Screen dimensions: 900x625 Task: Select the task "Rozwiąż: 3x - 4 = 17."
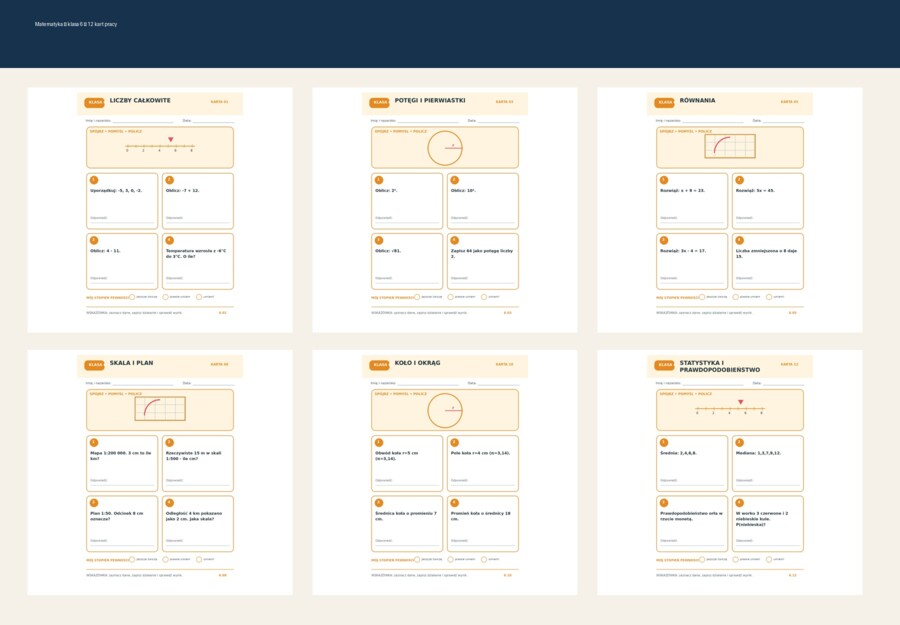(692, 261)
